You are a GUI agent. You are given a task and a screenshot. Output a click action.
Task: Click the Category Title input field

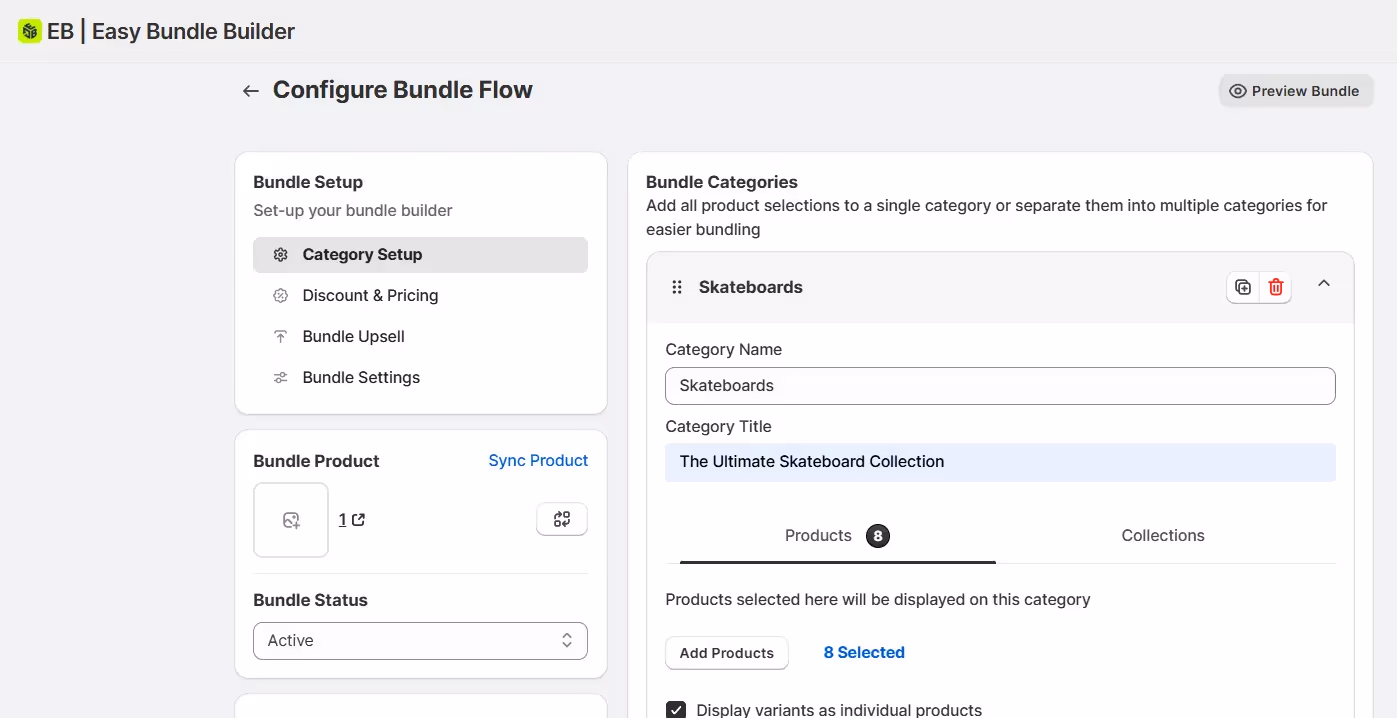tap(1000, 461)
